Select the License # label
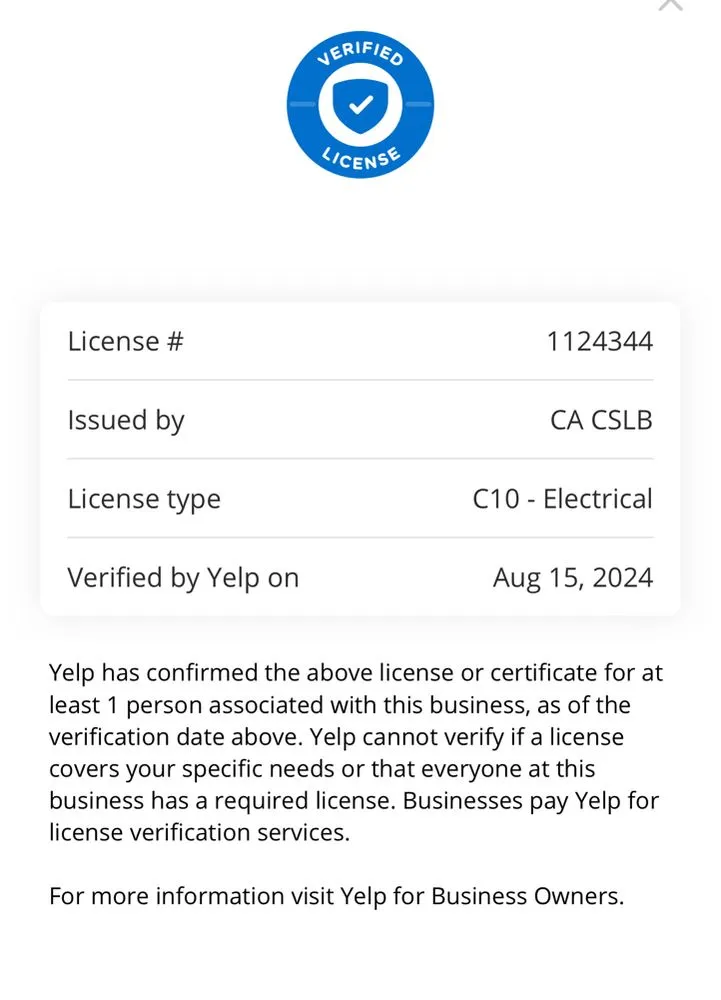721x1000 pixels. [126, 341]
